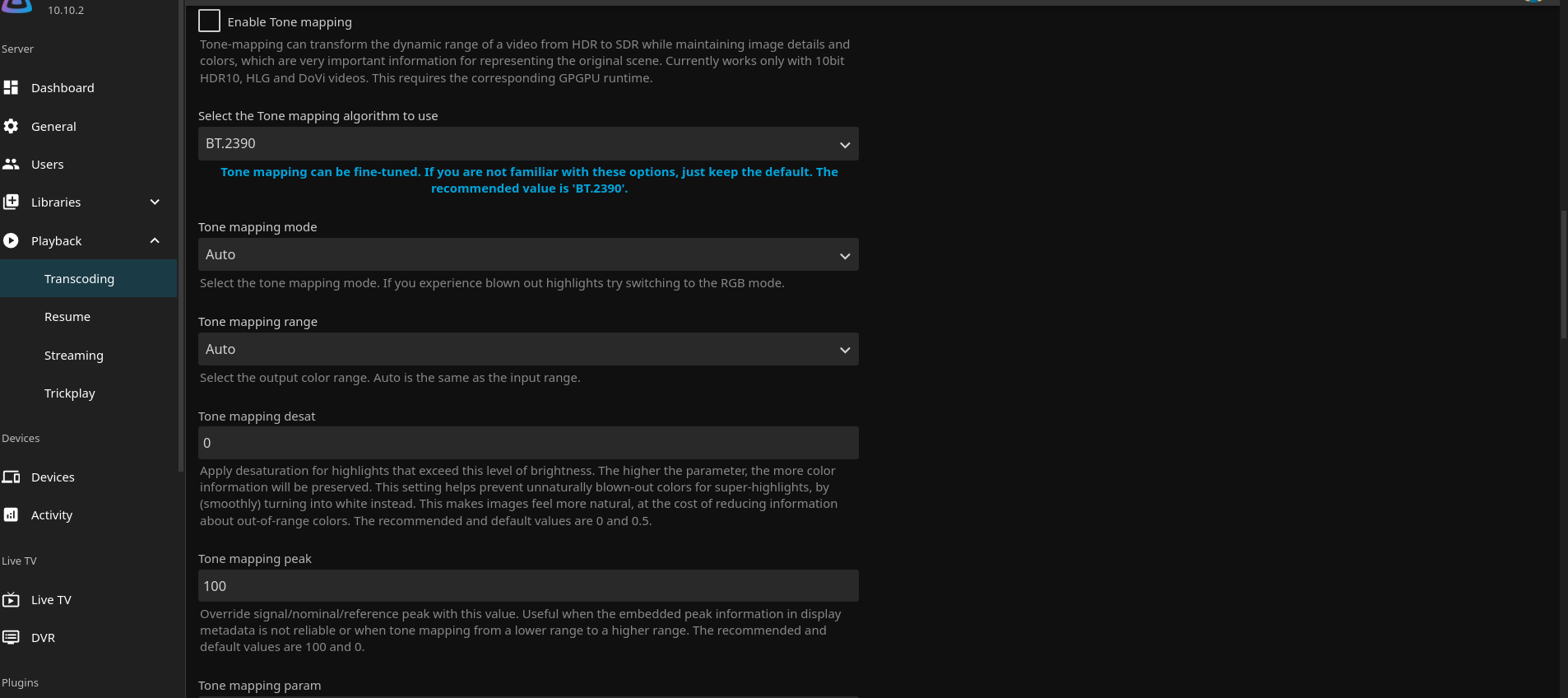Click the Libraries icon in sidebar

point(11,202)
